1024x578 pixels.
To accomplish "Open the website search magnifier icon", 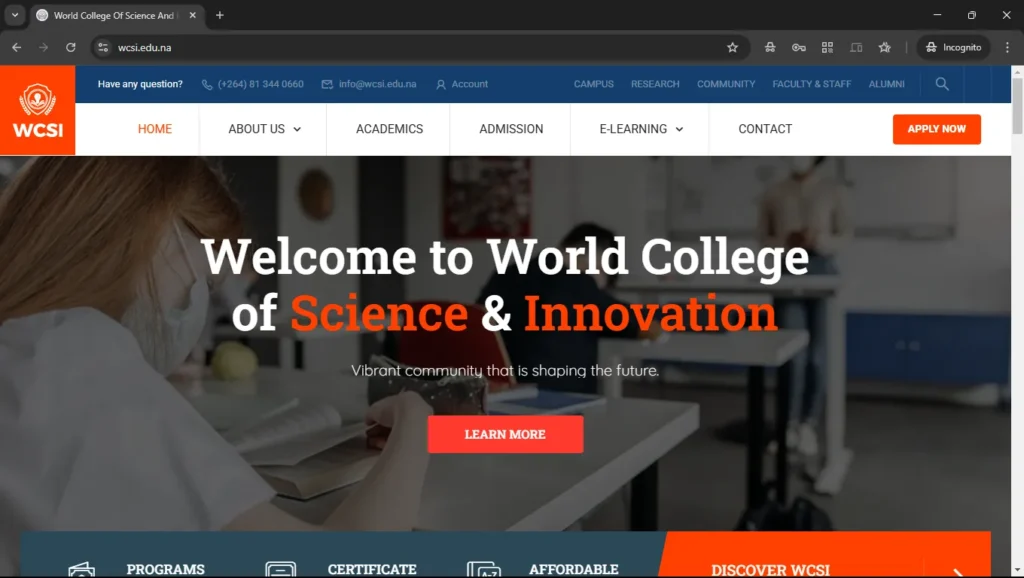I will (942, 84).
